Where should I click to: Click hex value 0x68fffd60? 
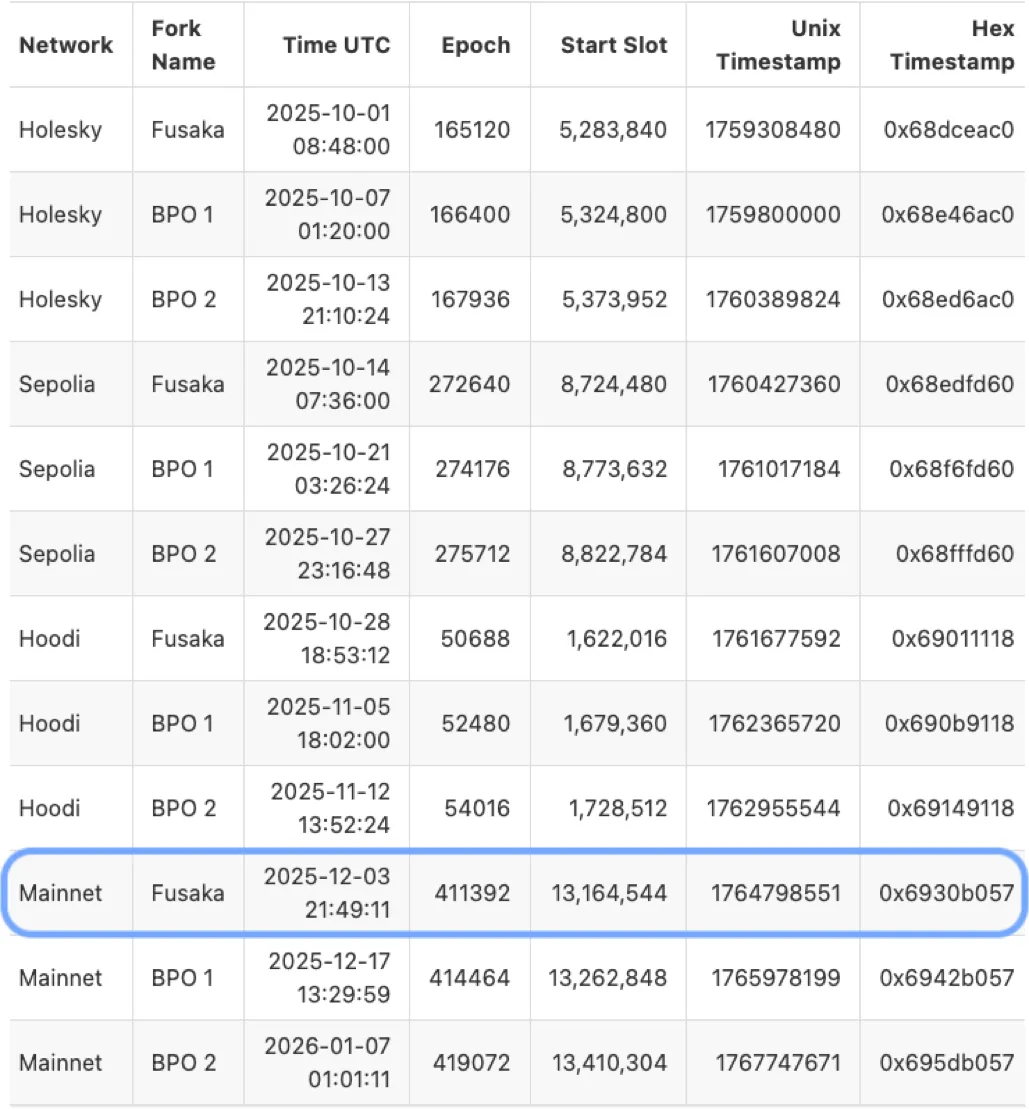point(954,554)
